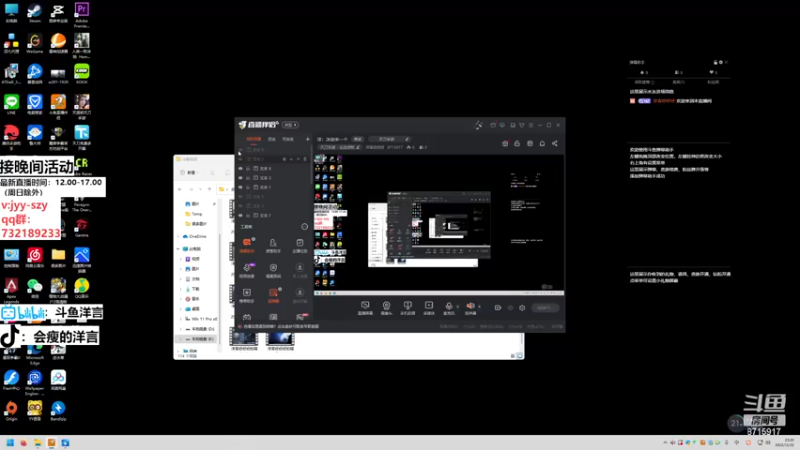Open the red highlighted tool in third tools row
Image resolution: width=800 pixels, height=450 pixels.
[x=273, y=294]
